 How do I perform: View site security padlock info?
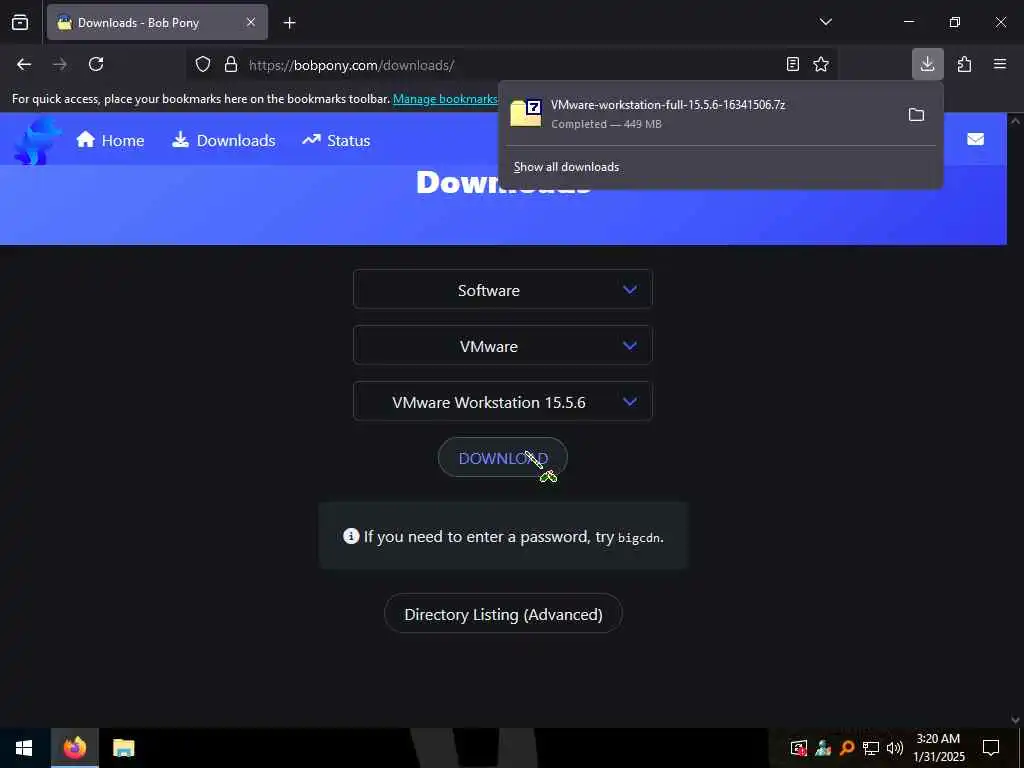click(x=231, y=65)
